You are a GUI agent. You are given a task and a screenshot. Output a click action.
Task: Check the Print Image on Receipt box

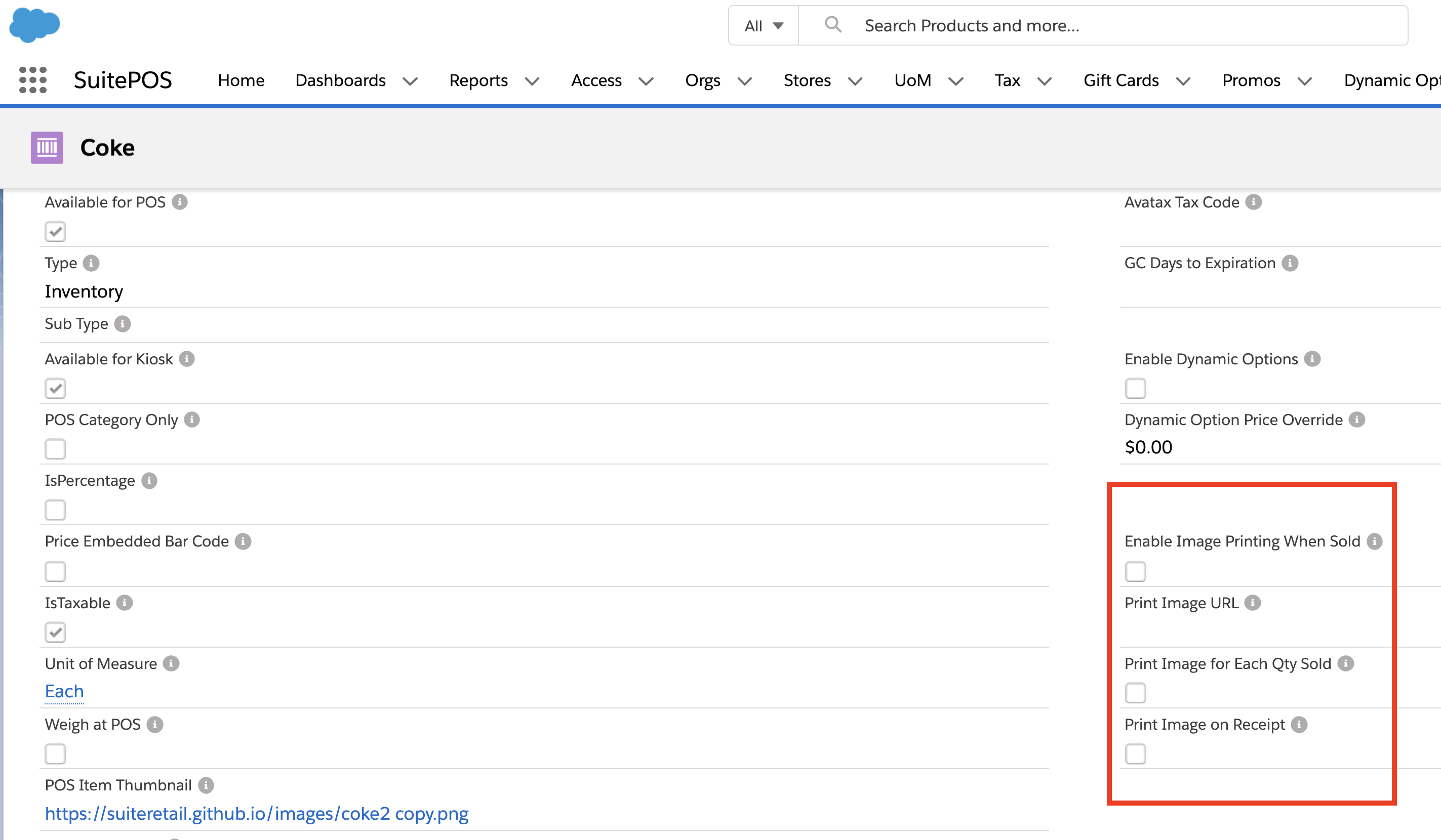pos(1135,753)
